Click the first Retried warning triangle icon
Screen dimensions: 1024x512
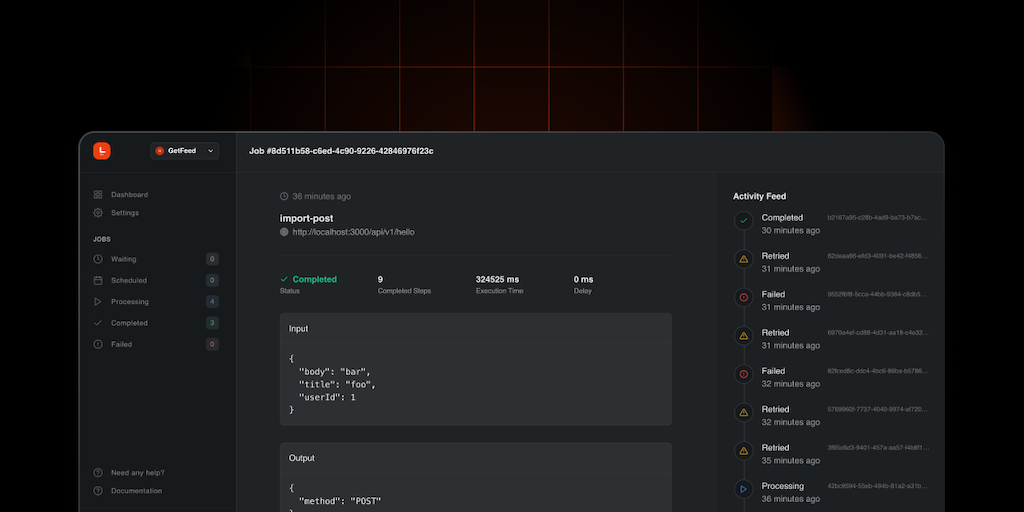pos(743,259)
